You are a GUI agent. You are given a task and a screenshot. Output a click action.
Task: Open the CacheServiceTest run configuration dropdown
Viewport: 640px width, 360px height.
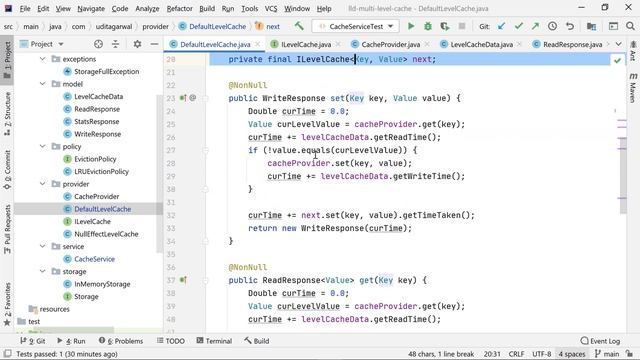tap(356, 27)
